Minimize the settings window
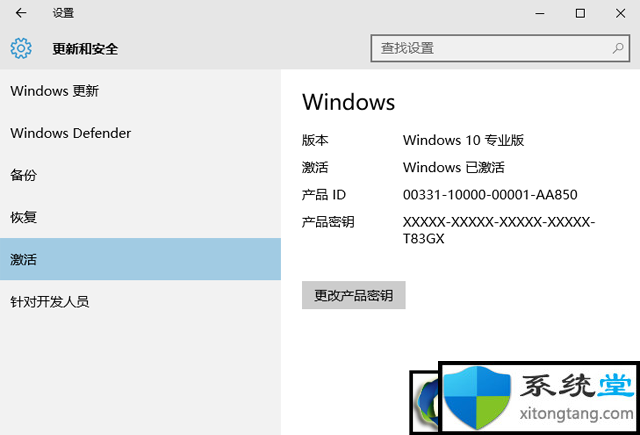 coord(540,13)
